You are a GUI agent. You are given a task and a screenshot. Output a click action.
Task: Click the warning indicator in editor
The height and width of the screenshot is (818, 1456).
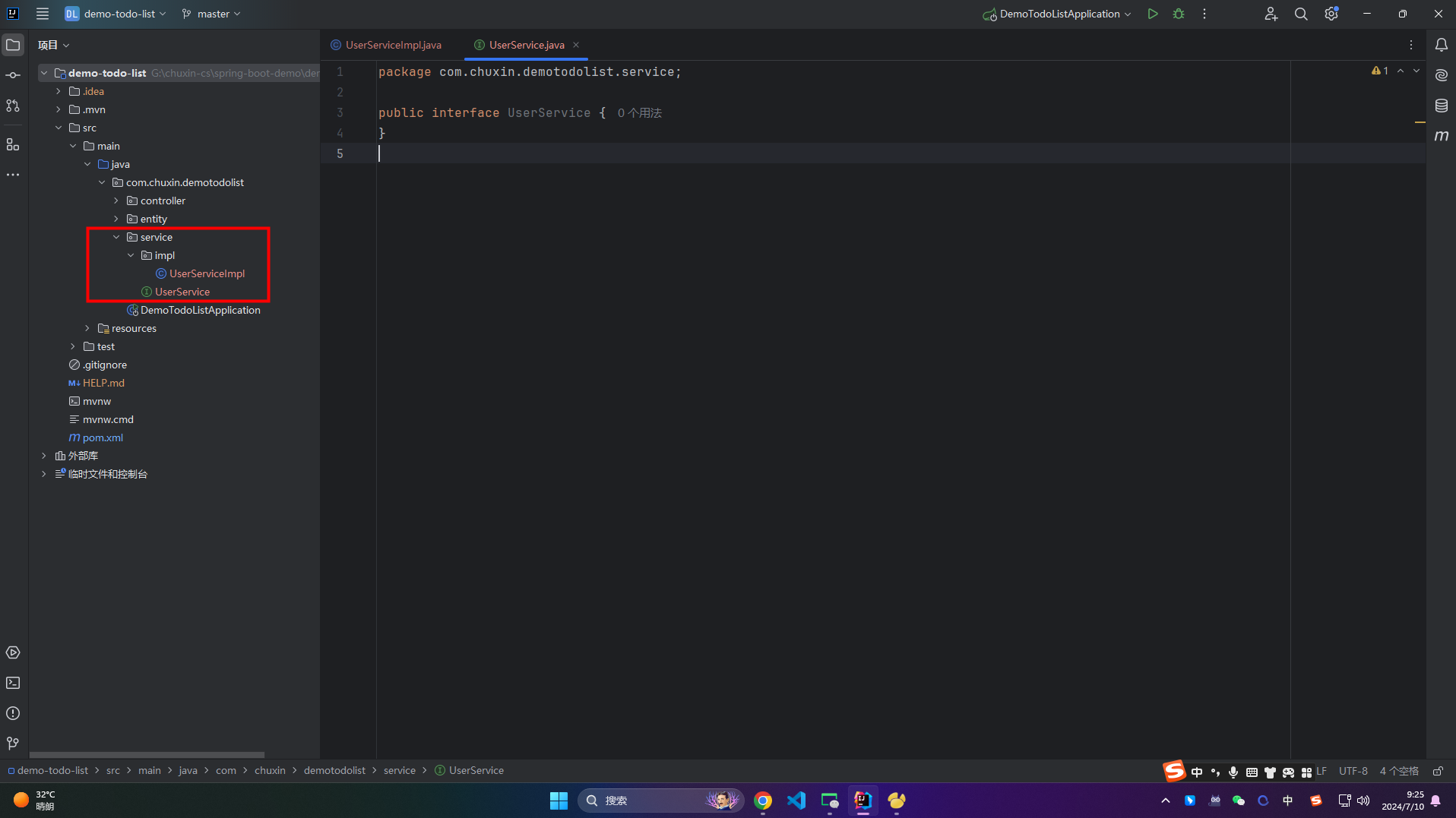click(x=1380, y=71)
